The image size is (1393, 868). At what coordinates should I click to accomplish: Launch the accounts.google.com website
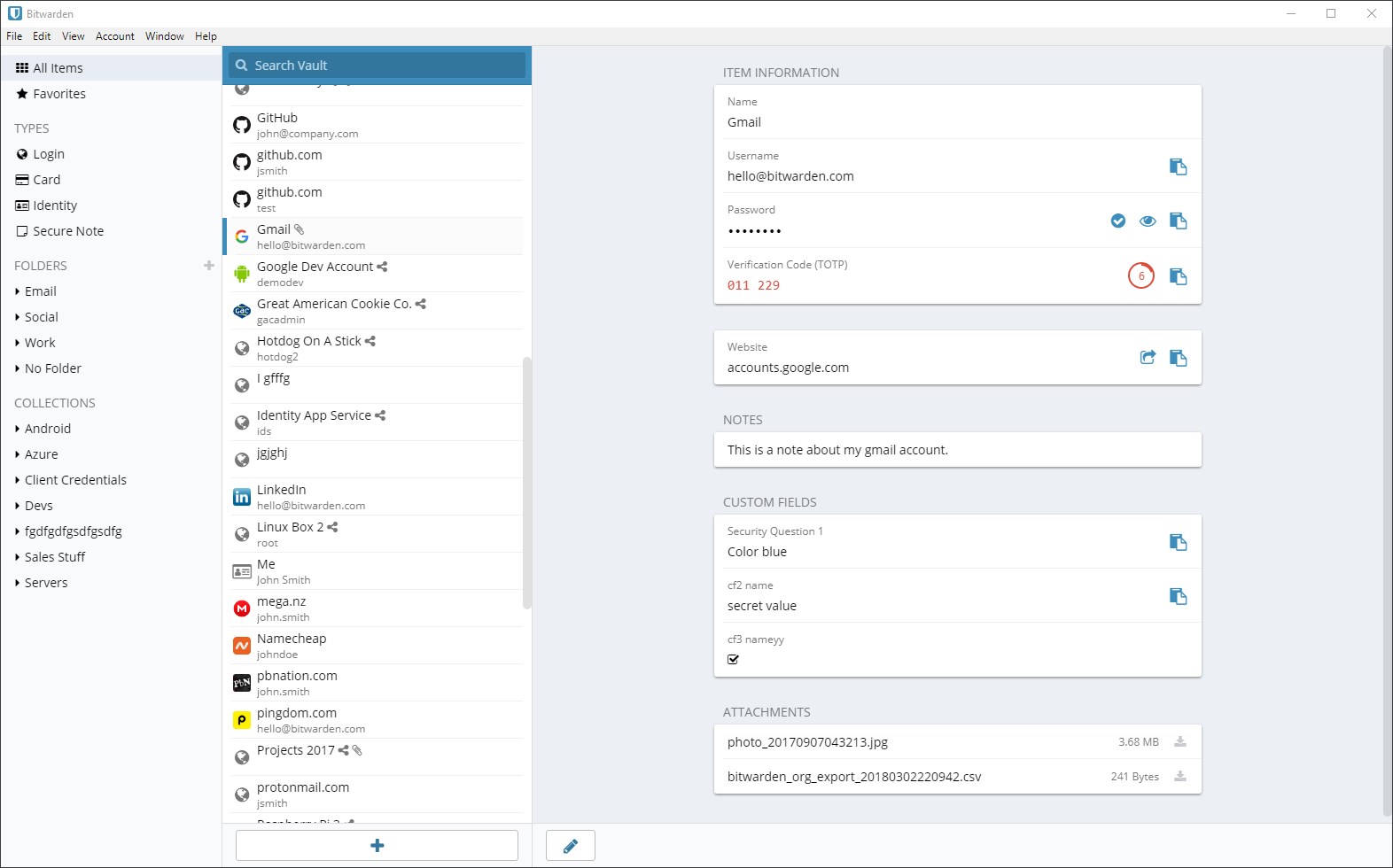[x=1148, y=358]
